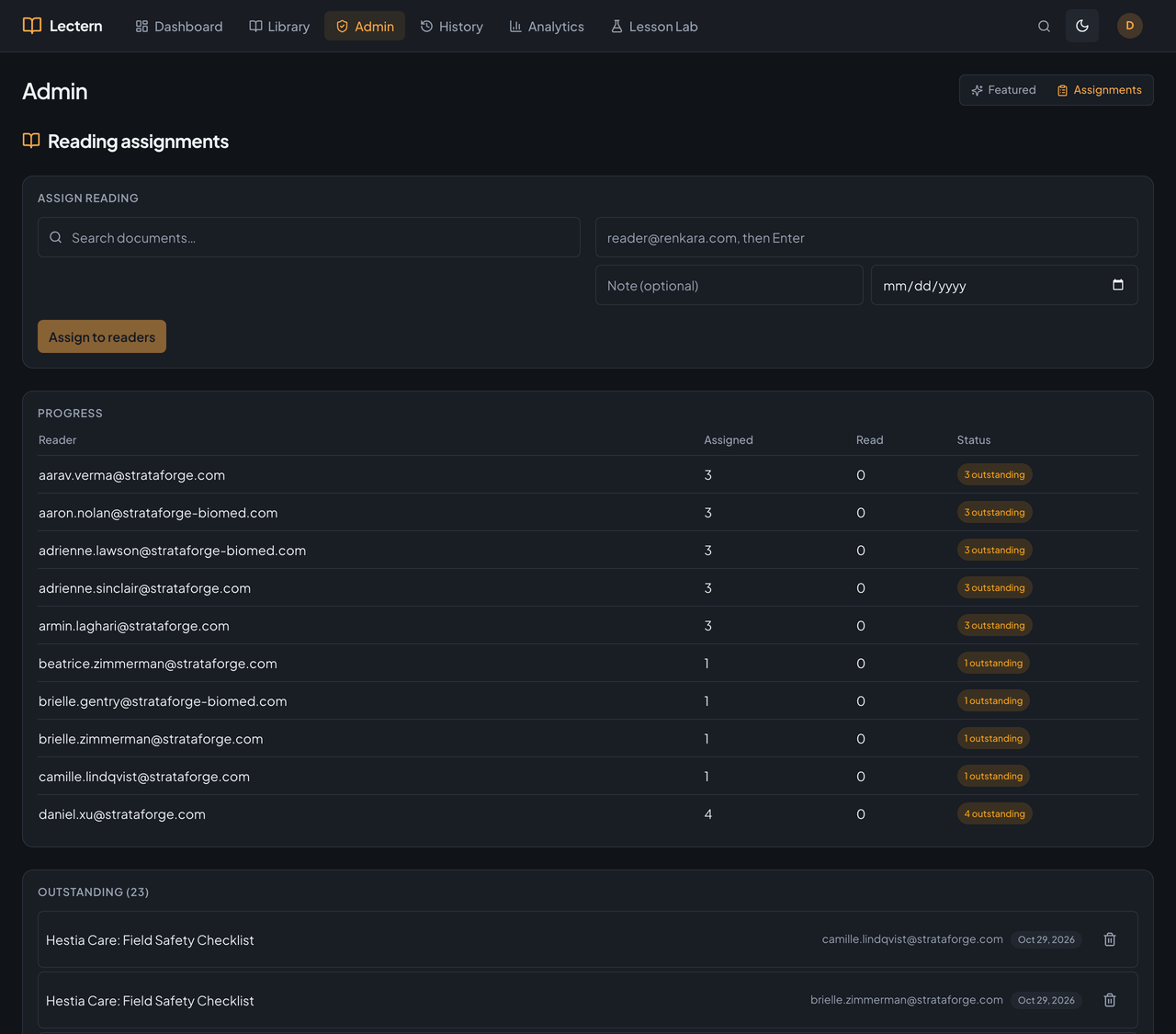Viewport: 1176px width, 1034px height.
Task: Click the Assign to readers button
Action: pos(102,336)
